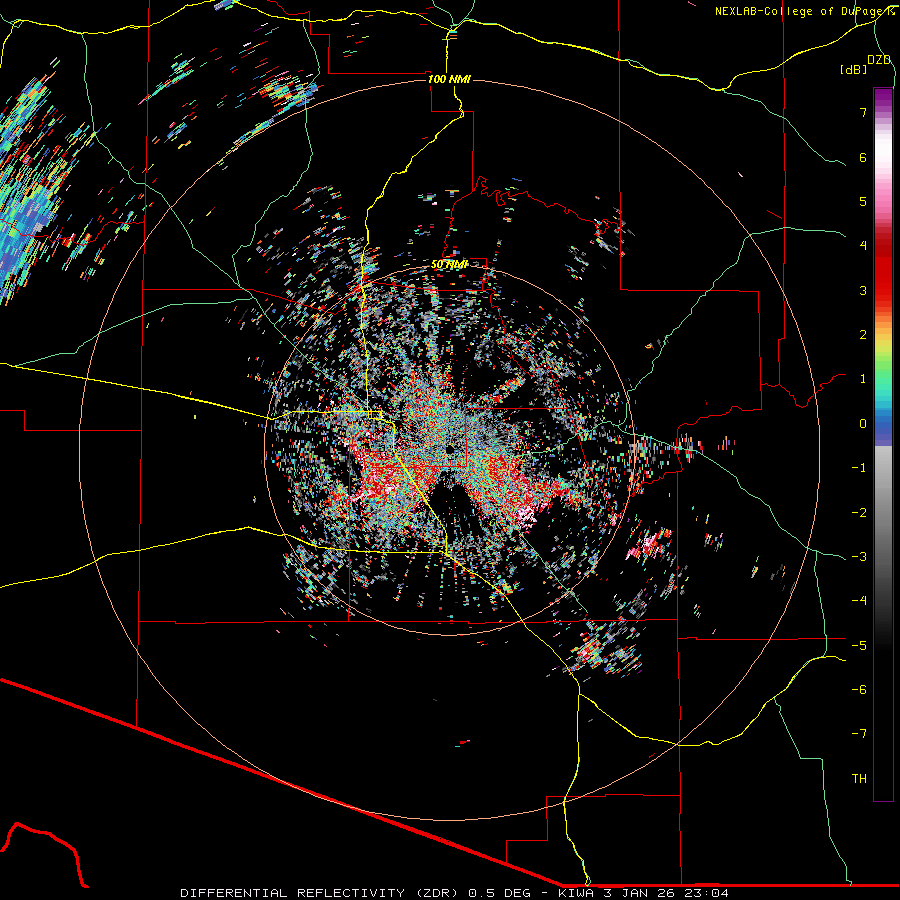Click the 1 value on the color scale
The height and width of the screenshot is (900, 900).
[x=863, y=379]
